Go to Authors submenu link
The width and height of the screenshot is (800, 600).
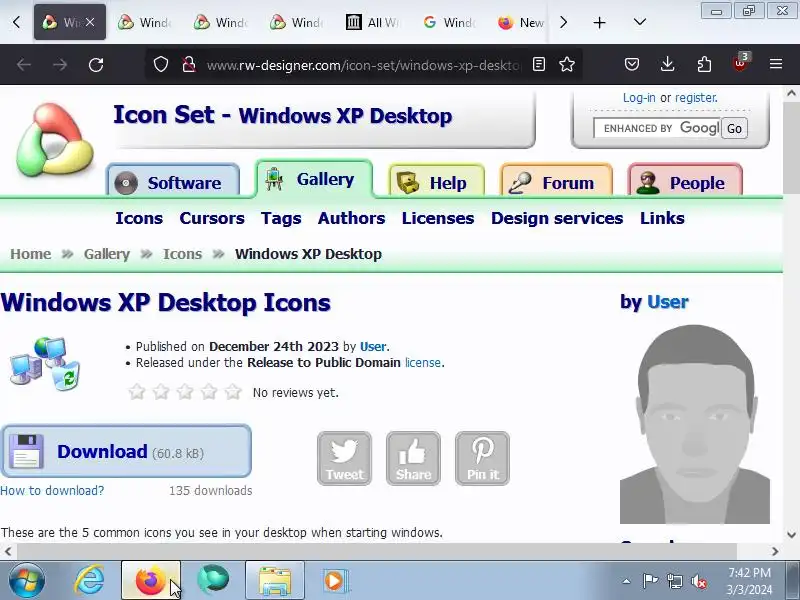point(352,218)
